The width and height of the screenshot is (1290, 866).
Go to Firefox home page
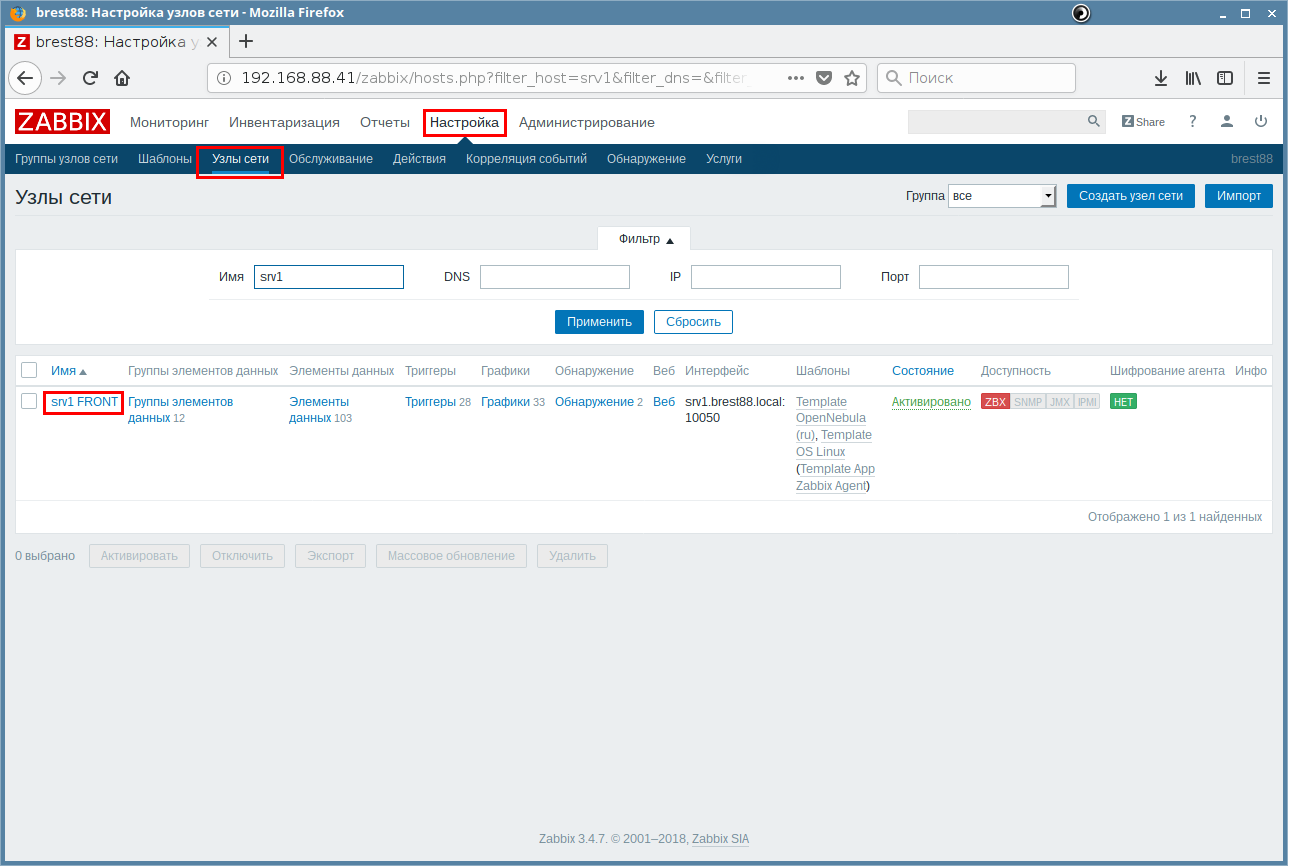point(122,78)
